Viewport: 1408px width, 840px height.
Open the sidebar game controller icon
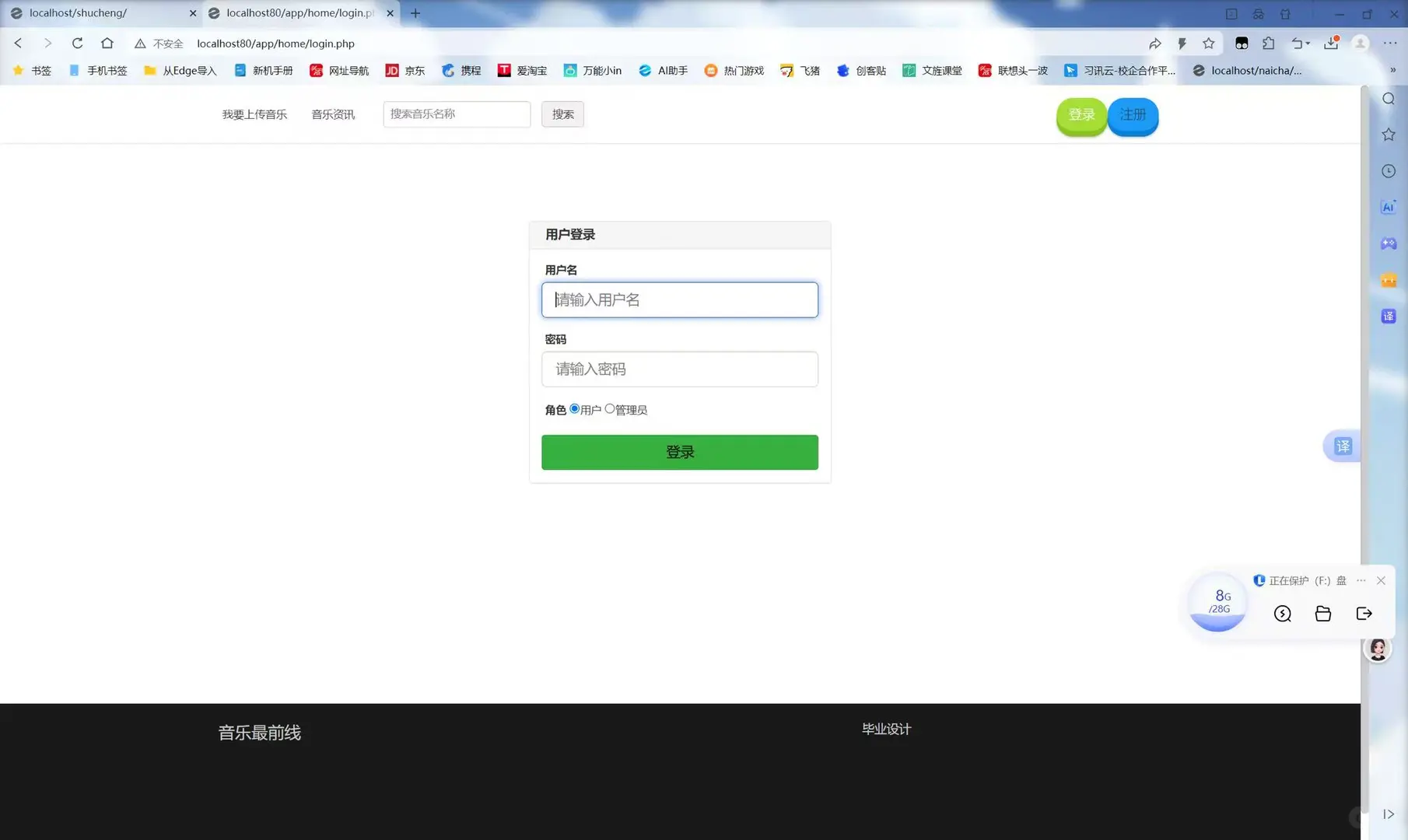click(1389, 243)
